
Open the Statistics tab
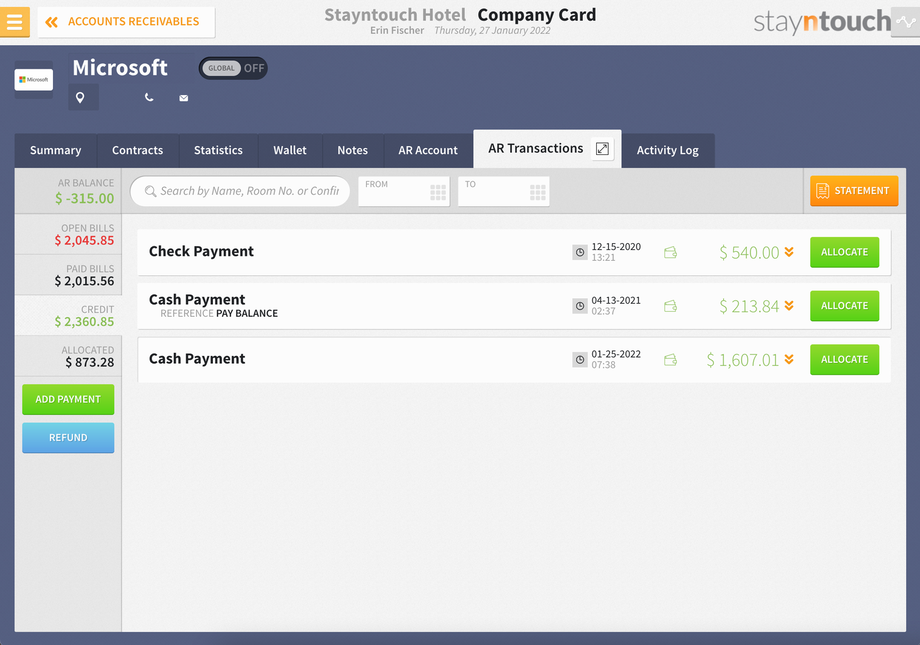pos(218,150)
